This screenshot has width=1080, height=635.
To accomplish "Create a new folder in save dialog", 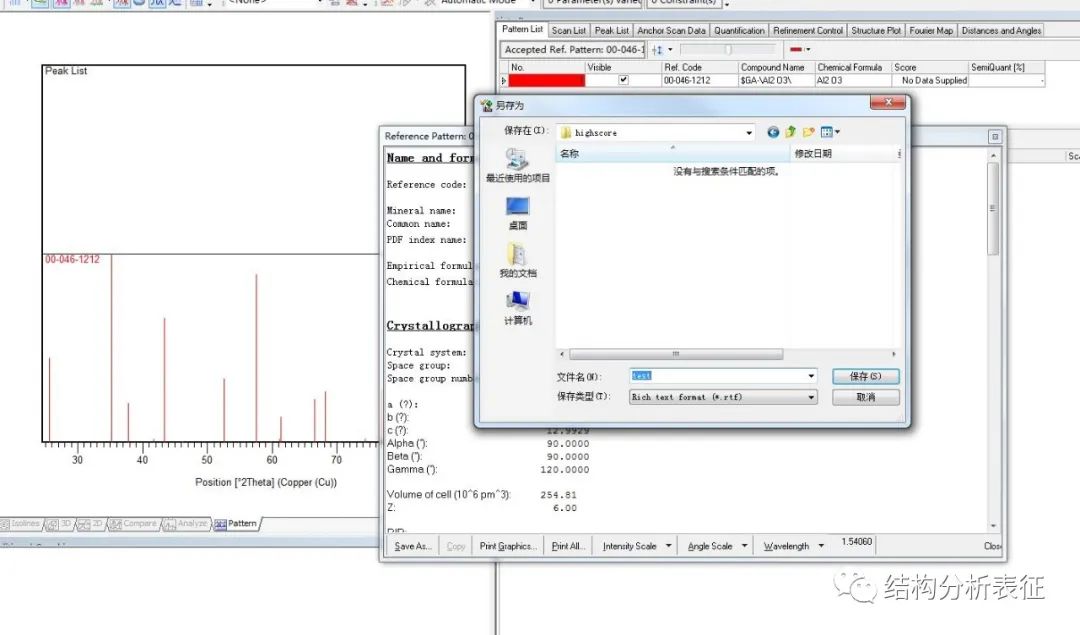I will pos(808,132).
